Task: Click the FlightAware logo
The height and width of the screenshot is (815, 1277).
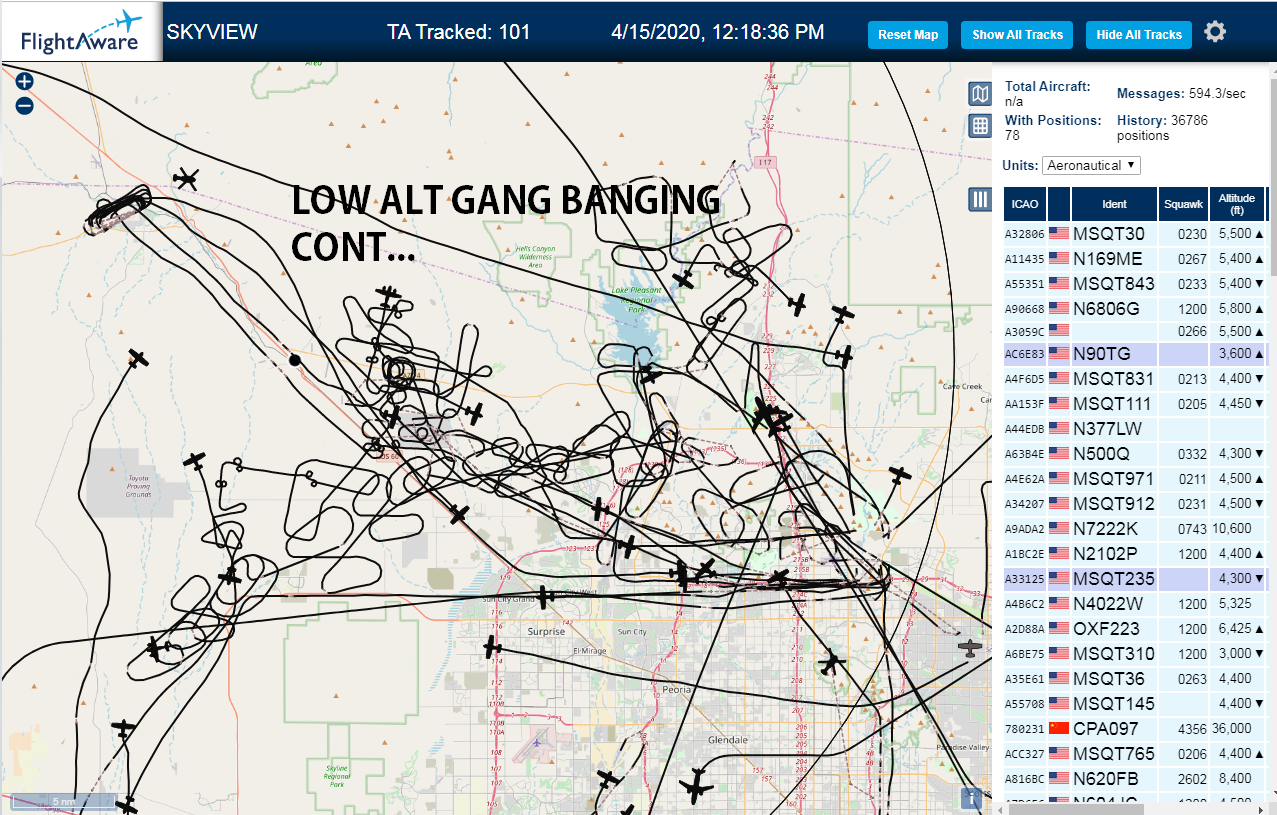Action: tap(81, 32)
